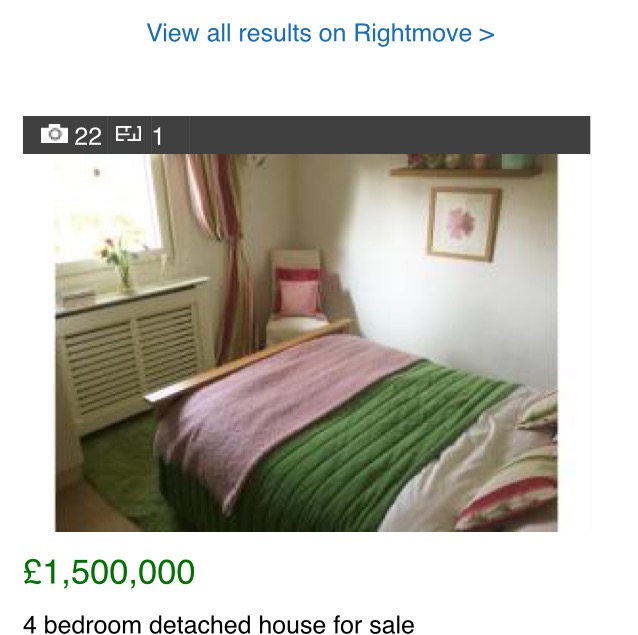Click the £1,500,000 price
Viewport: 638px width, 635px height.
point(109,572)
